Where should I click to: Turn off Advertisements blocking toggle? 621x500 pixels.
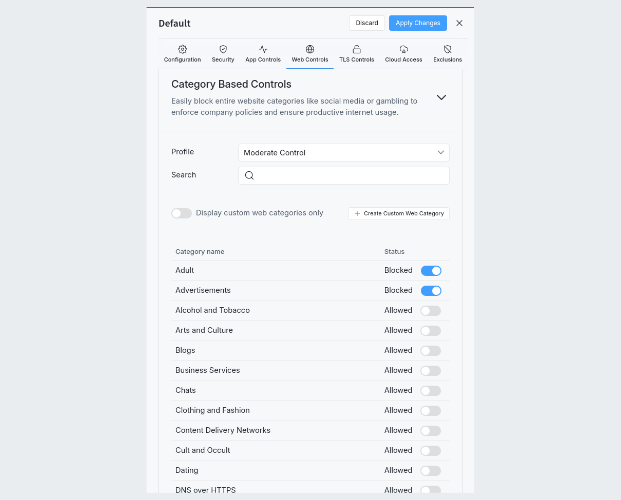[x=431, y=291]
